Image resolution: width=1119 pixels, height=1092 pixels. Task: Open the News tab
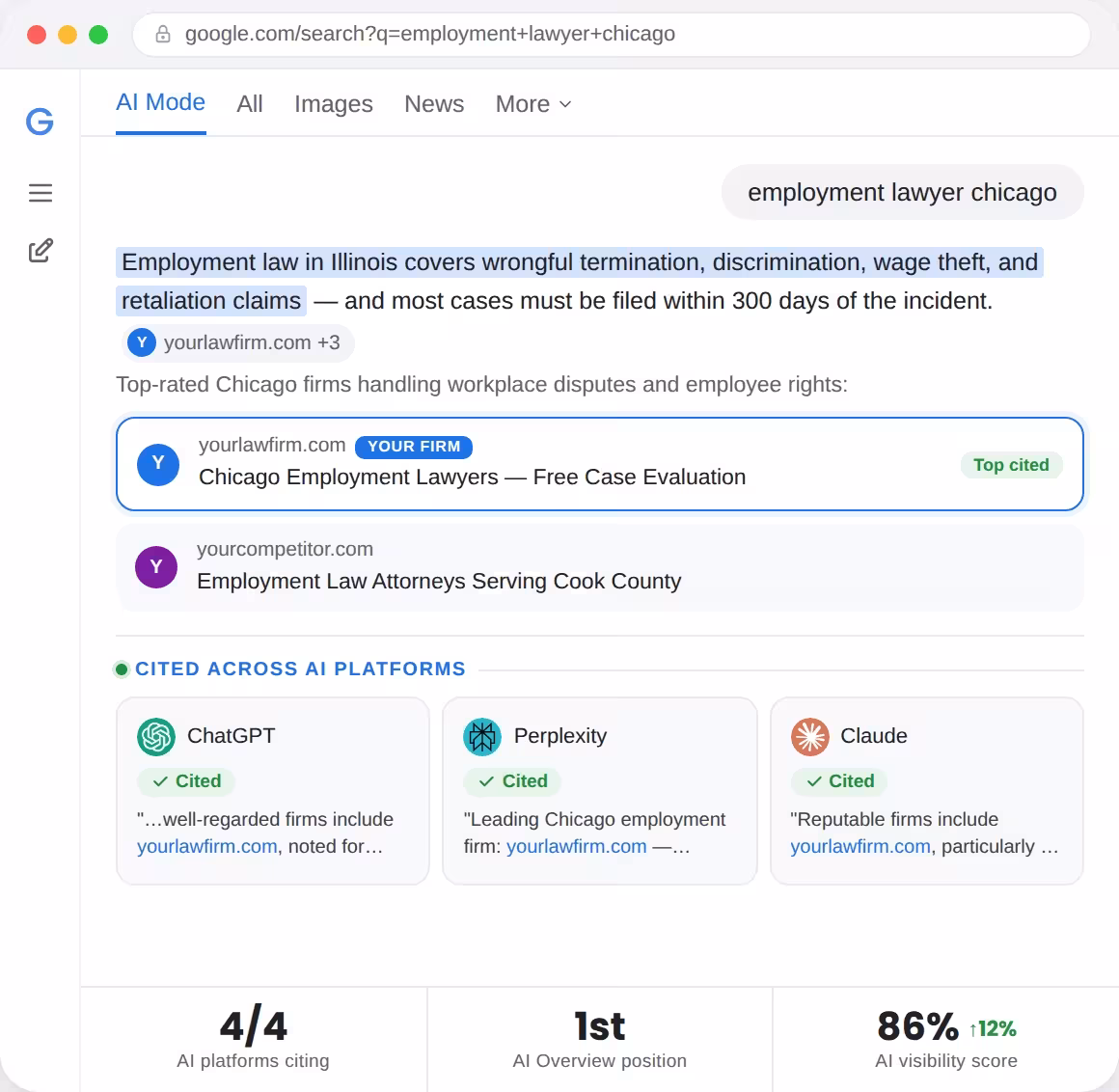click(434, 104)
